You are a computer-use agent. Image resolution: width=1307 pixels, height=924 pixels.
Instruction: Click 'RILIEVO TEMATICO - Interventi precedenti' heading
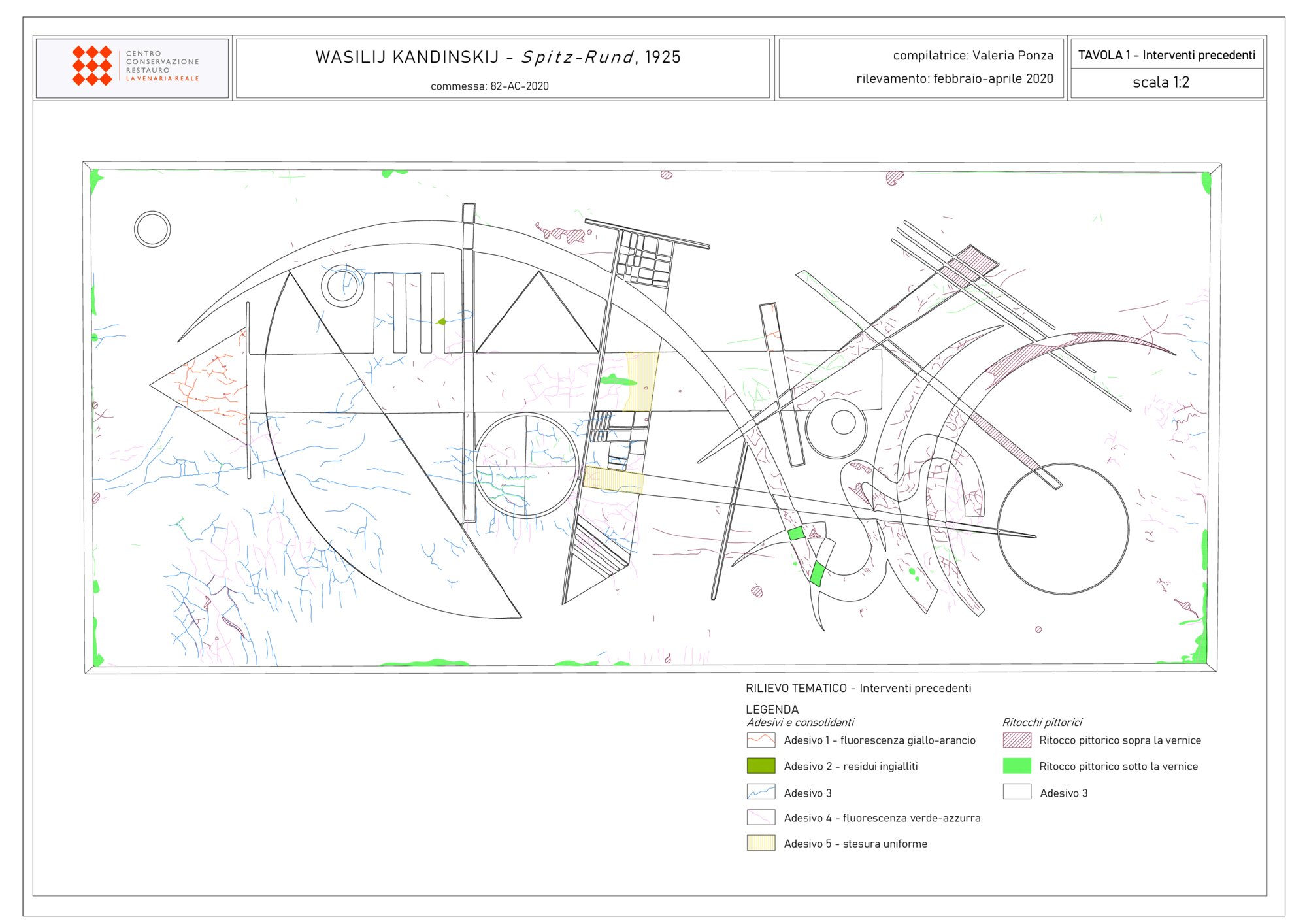858,688
